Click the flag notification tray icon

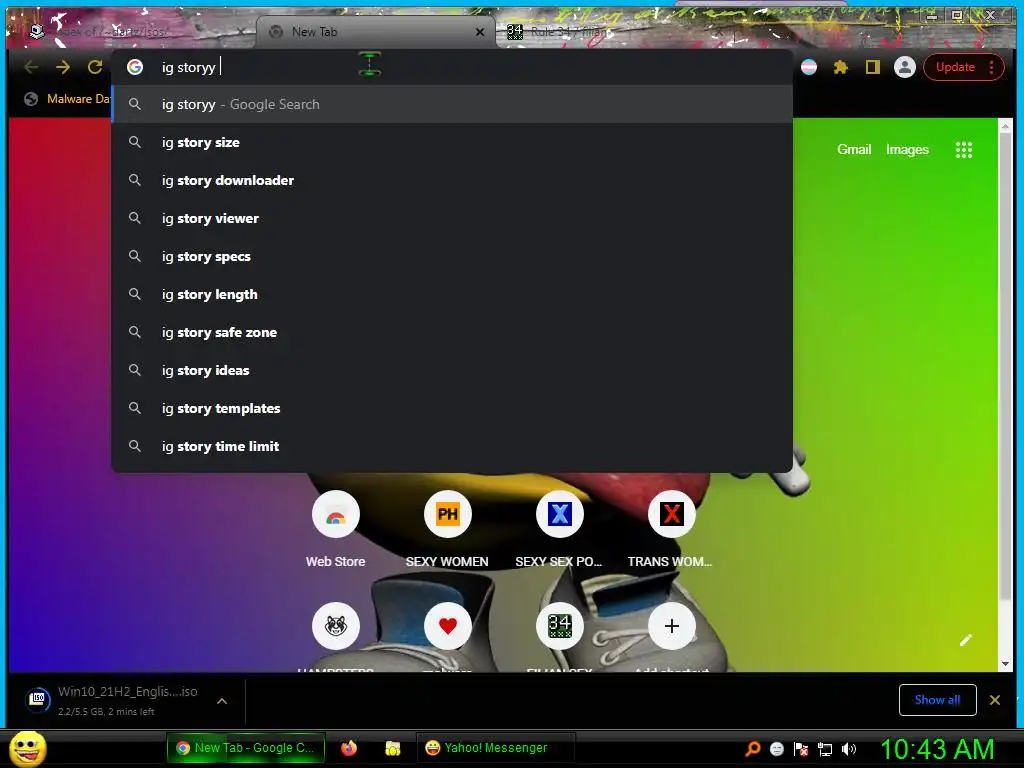pos(801,749)
